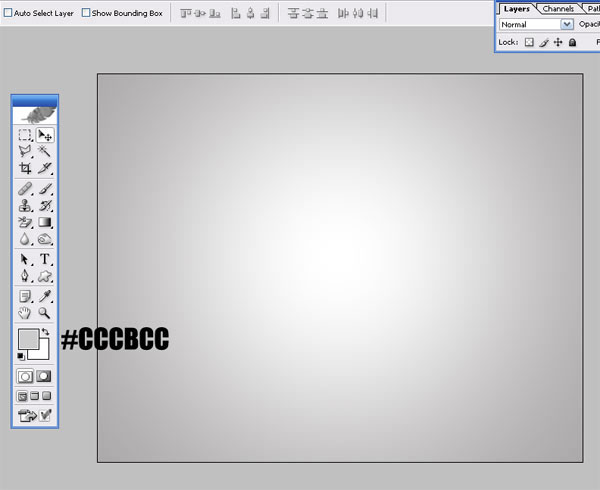Click the center of the gradient canvas
The width and height of the screenshot is (600, 490).
pos(340,268)
